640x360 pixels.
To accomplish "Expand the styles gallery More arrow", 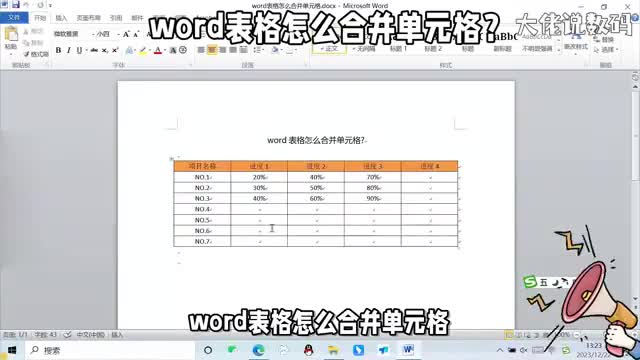I will click(558, 51).
